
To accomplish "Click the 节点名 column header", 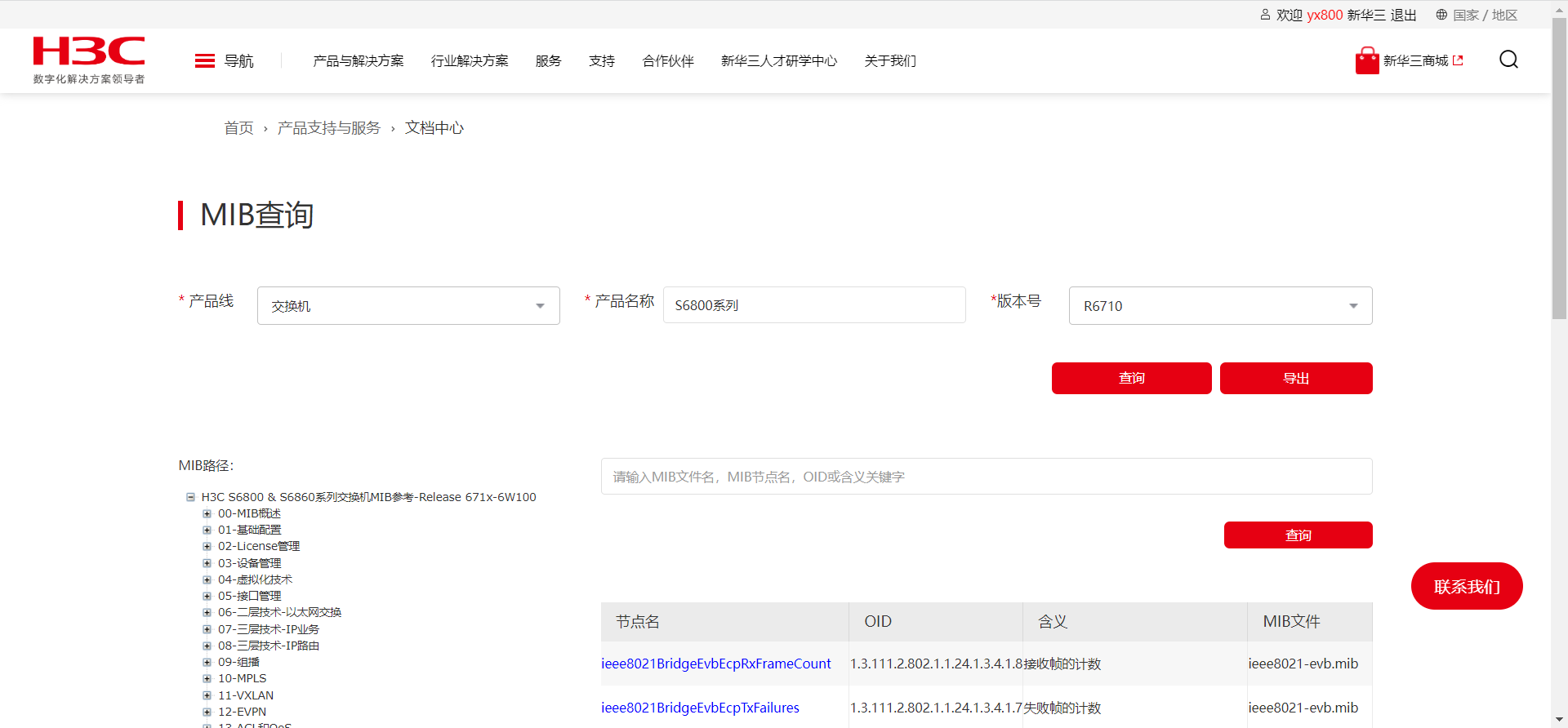I will pos(638,622).
